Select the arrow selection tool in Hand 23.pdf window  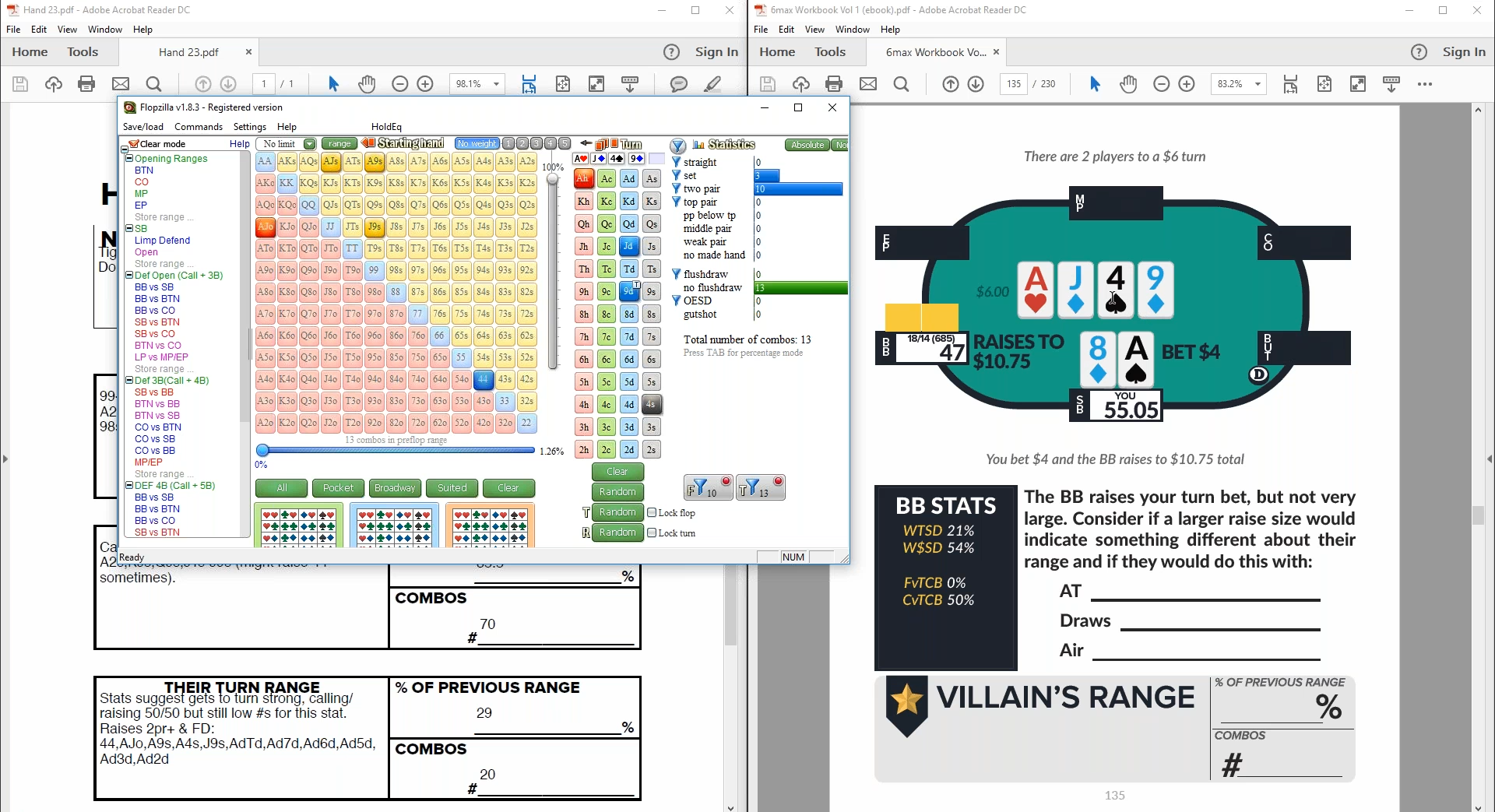[333, 84]
